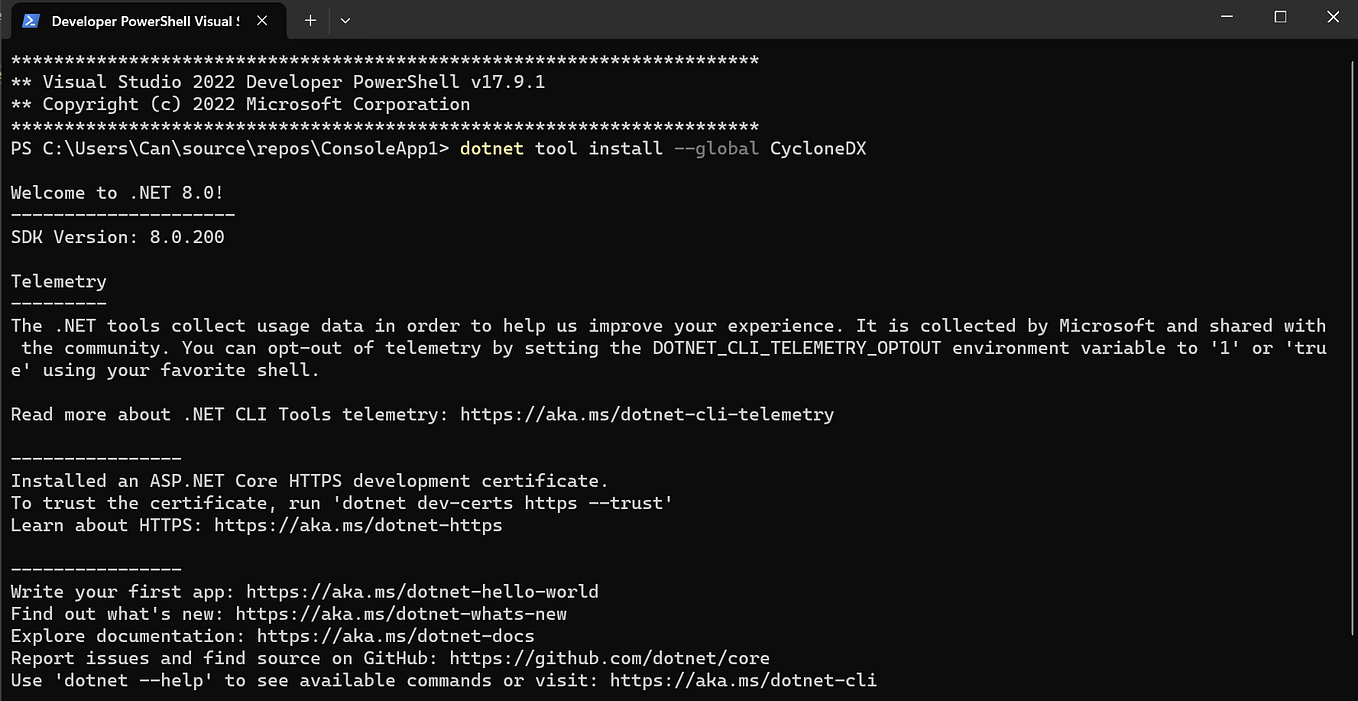Open the dotnet-cli-telemetry link
The width and height of the screenshot is (1358, 701).
pyautogui.click(x=645, y=414)
